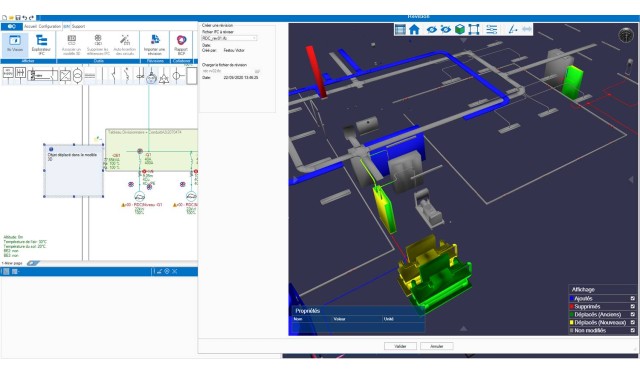
Task: Select the circle-with-line socket symbol in palette
Action: click(177, 76)
